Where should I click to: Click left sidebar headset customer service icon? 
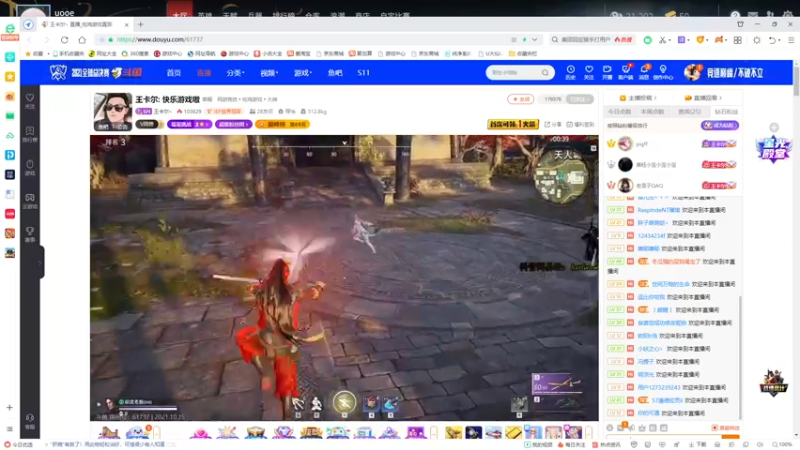30,421
